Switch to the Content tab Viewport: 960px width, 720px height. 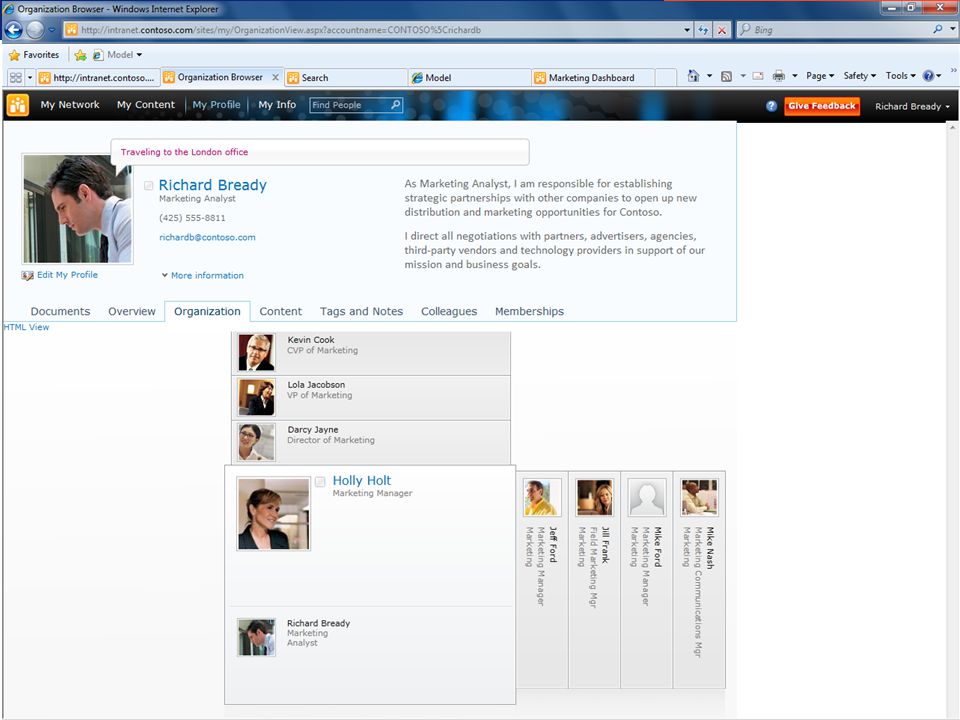[x=280, y=312]
